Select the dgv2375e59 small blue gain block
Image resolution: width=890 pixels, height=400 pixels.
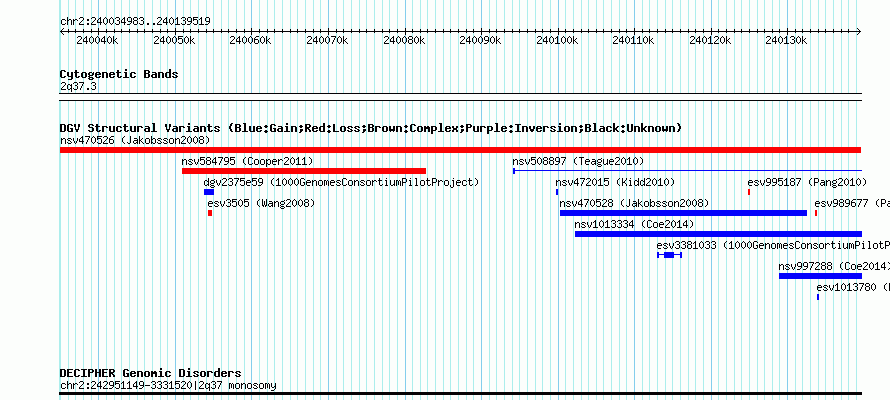coord(209,192)
